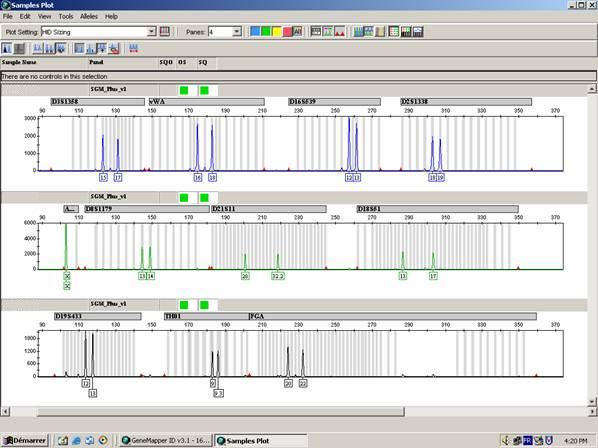Click the D3S1358 marker header bar
Viewport: 598px width, 448px height.
tap(98, 102)
